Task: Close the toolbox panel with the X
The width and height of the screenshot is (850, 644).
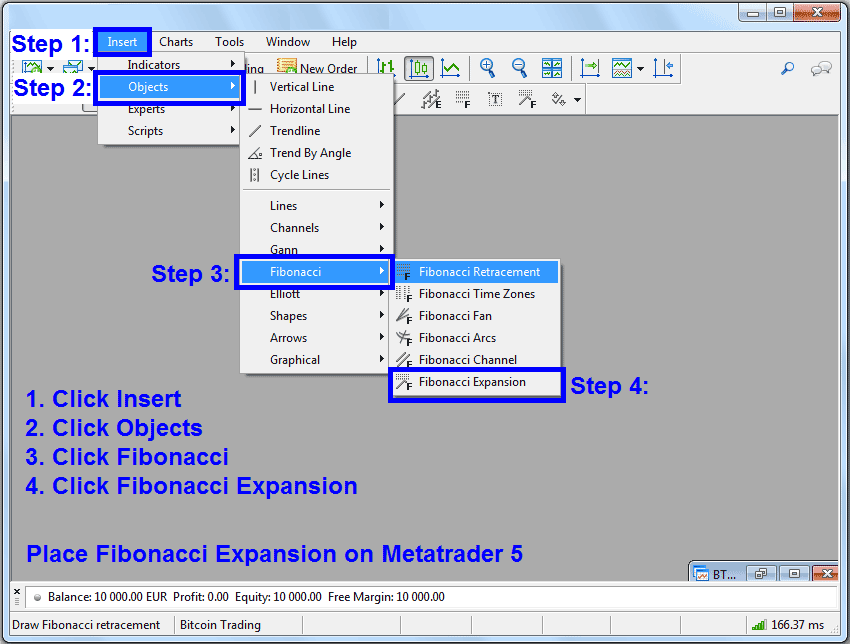Action: [17, 591]
